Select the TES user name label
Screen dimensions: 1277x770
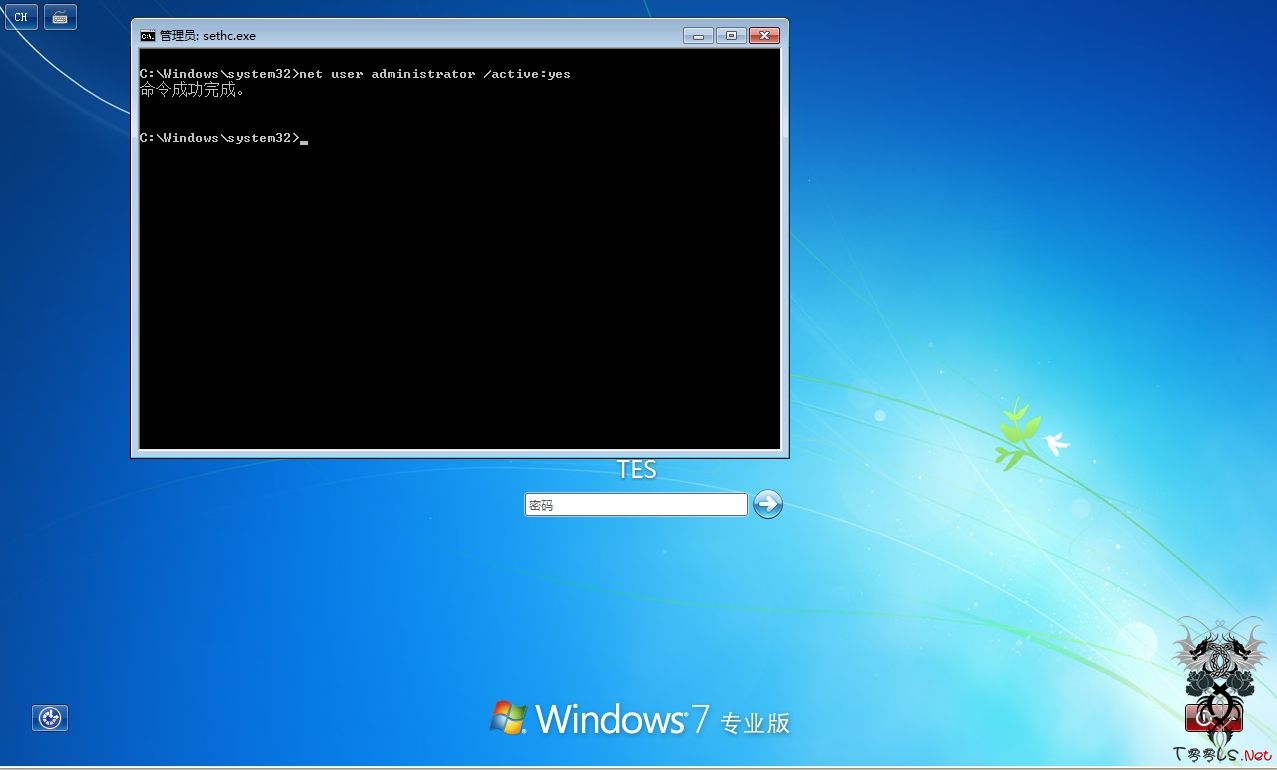coord(637,469)
